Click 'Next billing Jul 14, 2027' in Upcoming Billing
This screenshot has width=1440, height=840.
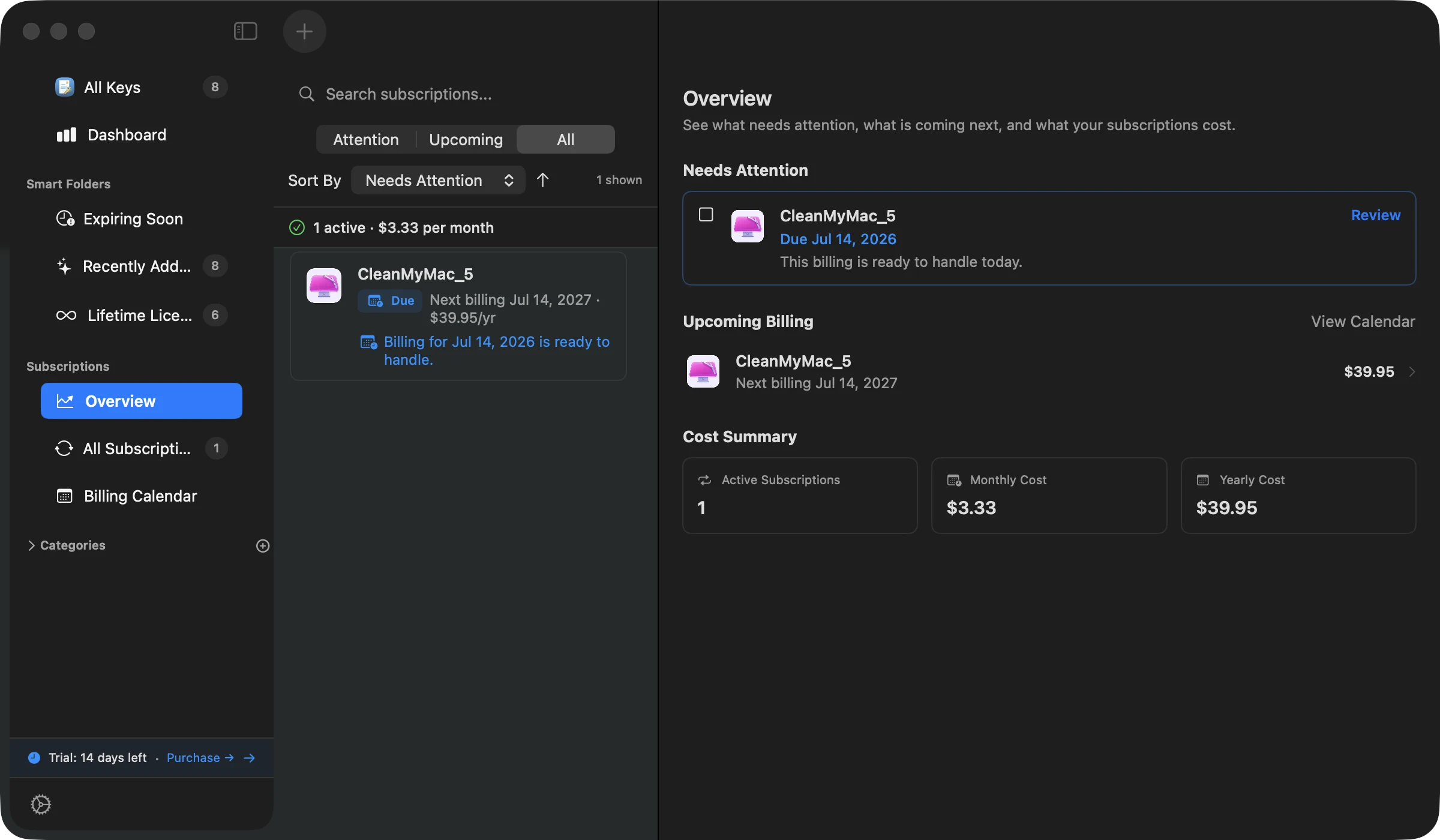(x=817, y=383)
